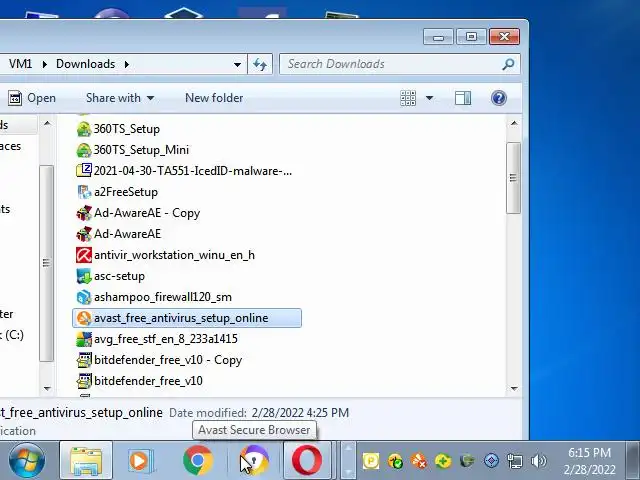Select the antivir_workstation_winu_en_h file name
This screenshot has height=480, width=640.
(x=174, y=255)
